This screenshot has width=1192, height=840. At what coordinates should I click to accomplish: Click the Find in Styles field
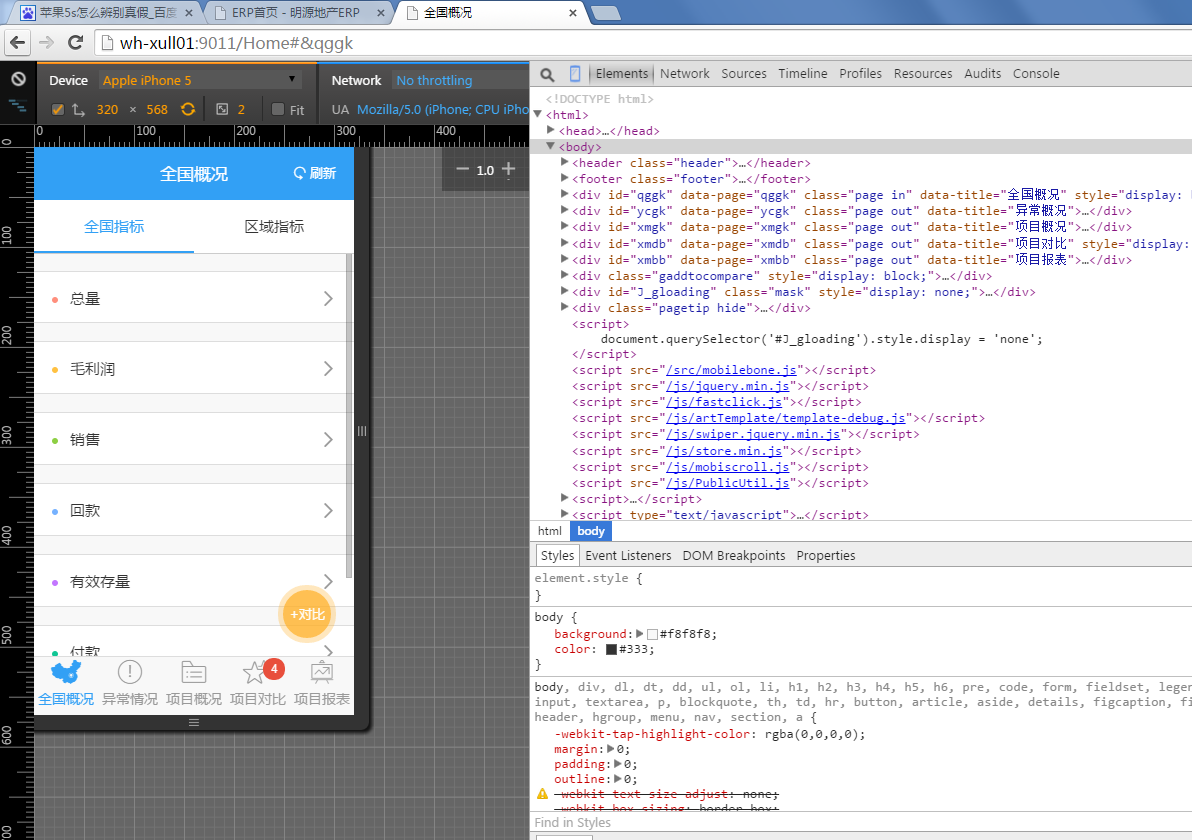tap(861, 823)
